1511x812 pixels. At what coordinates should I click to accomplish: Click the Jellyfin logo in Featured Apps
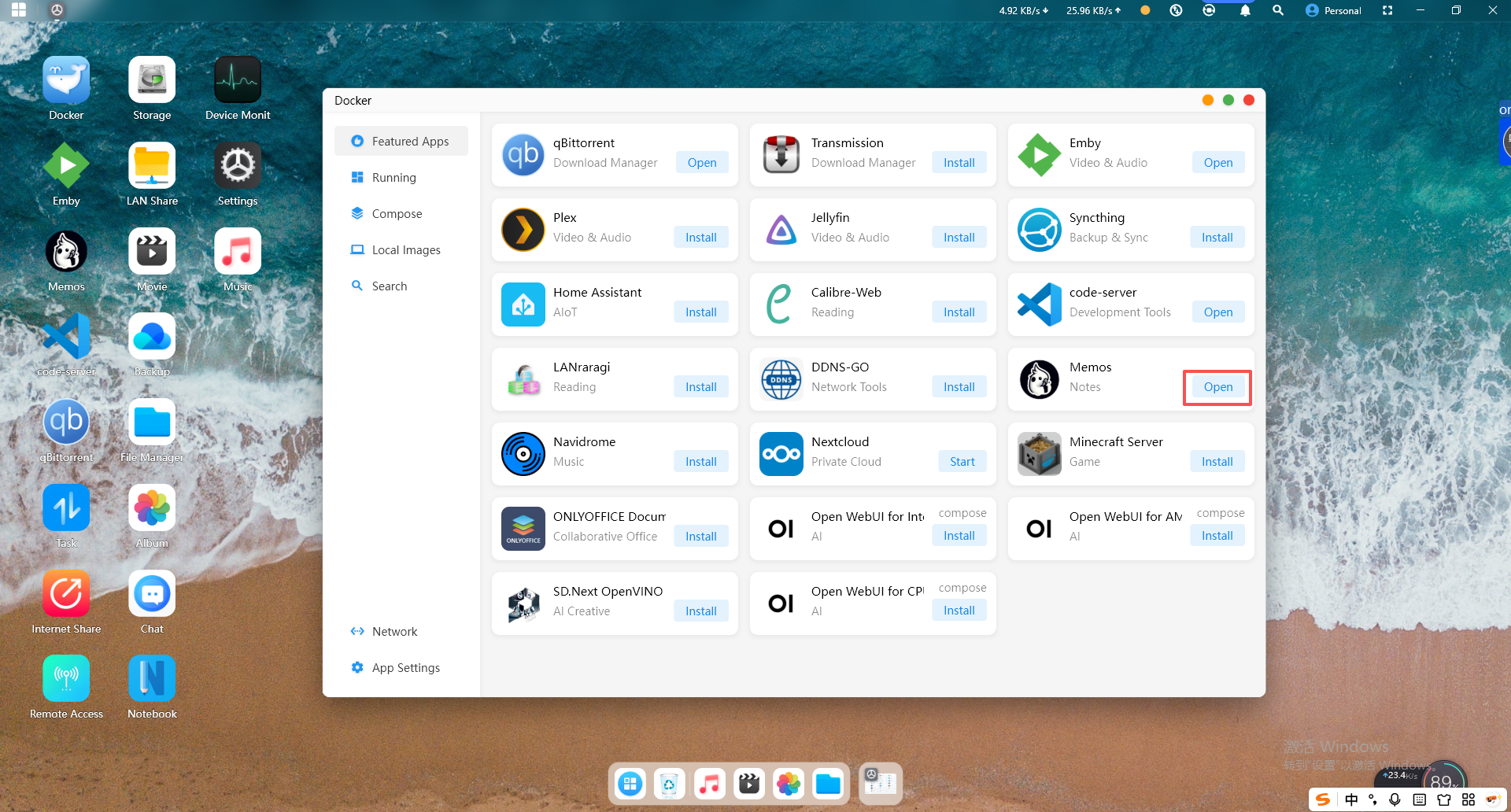click(x=781, y=230)
